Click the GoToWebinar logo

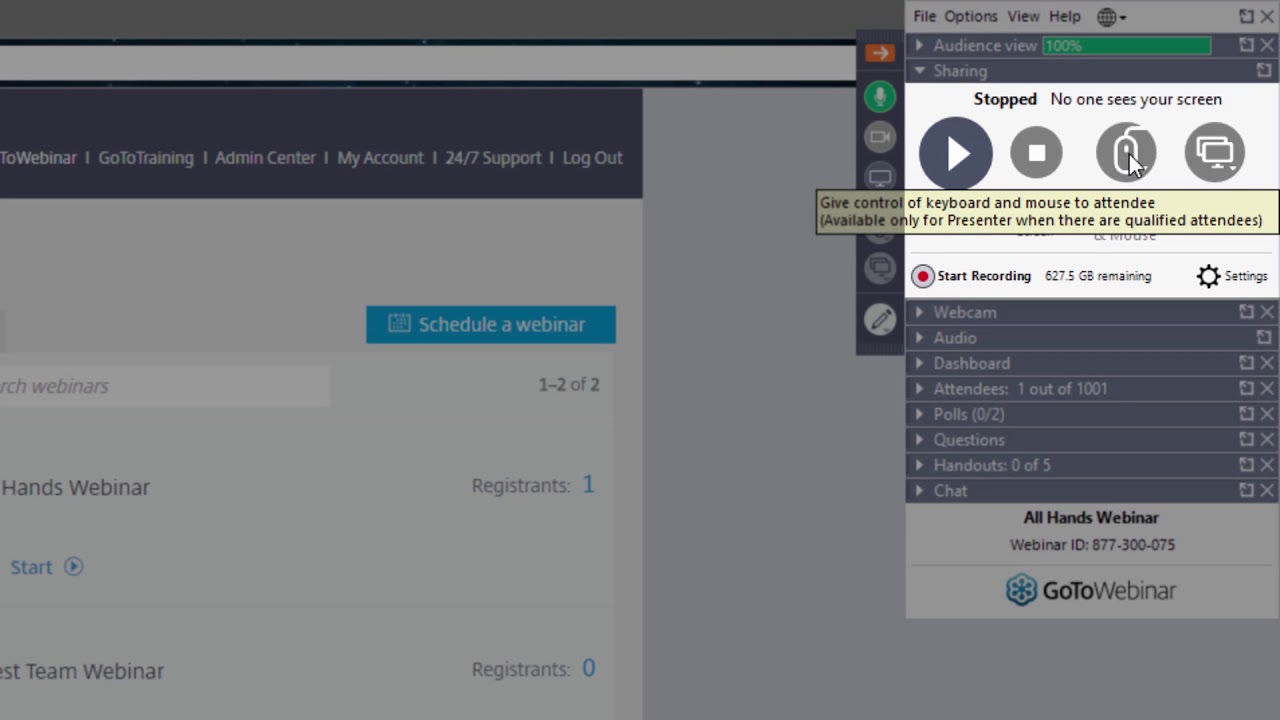pyautogui.click(x=1090, y=591)
